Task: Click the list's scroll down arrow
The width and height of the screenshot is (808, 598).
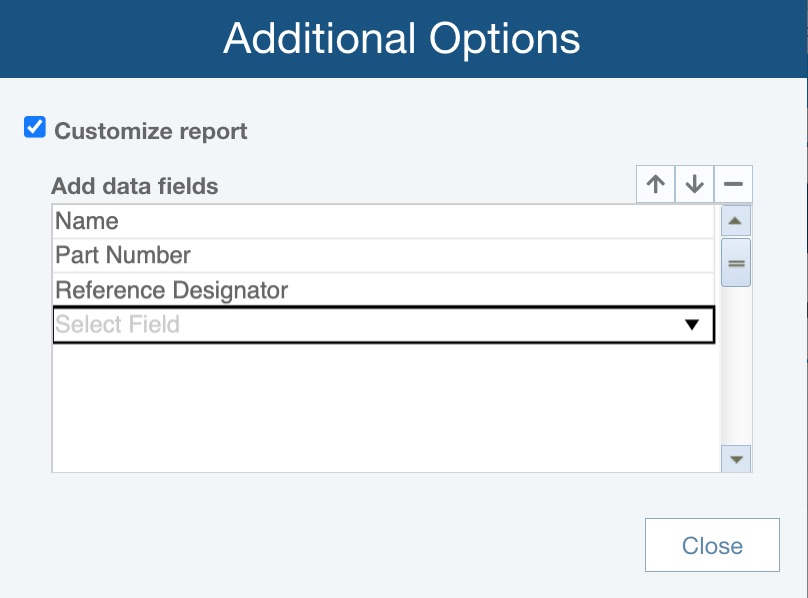Action: 736,459
